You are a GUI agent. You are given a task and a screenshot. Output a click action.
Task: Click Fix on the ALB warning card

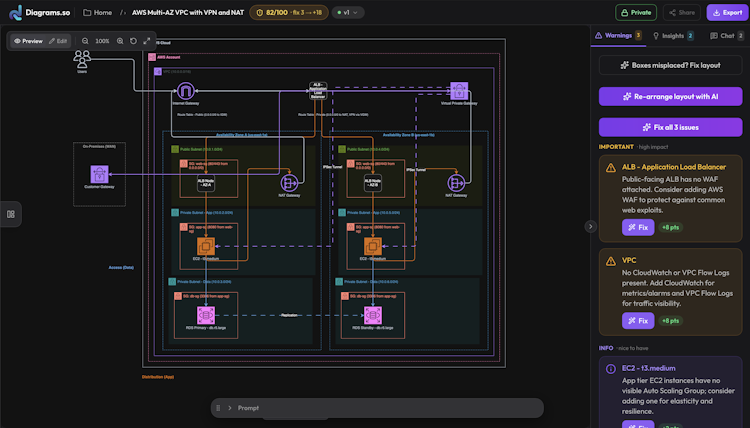point(638,227)
